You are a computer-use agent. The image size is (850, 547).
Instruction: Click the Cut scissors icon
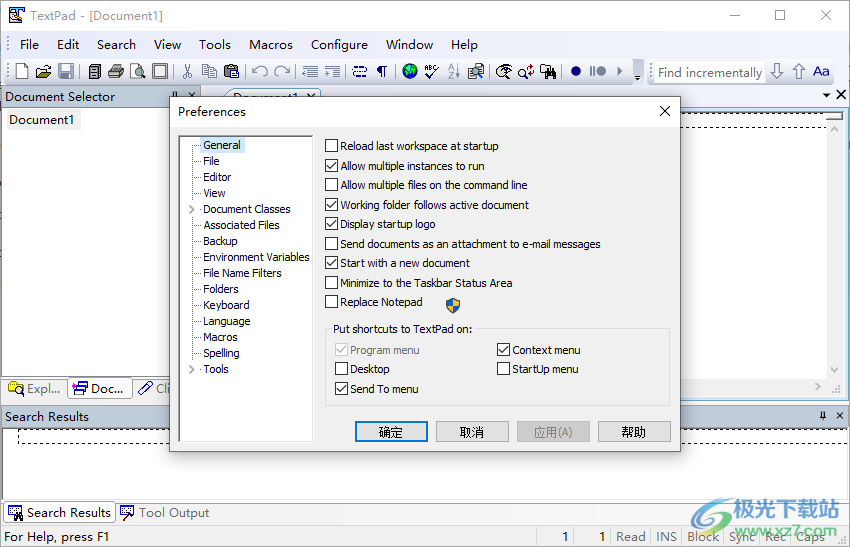pyautogui.click(x=188, y=71)
